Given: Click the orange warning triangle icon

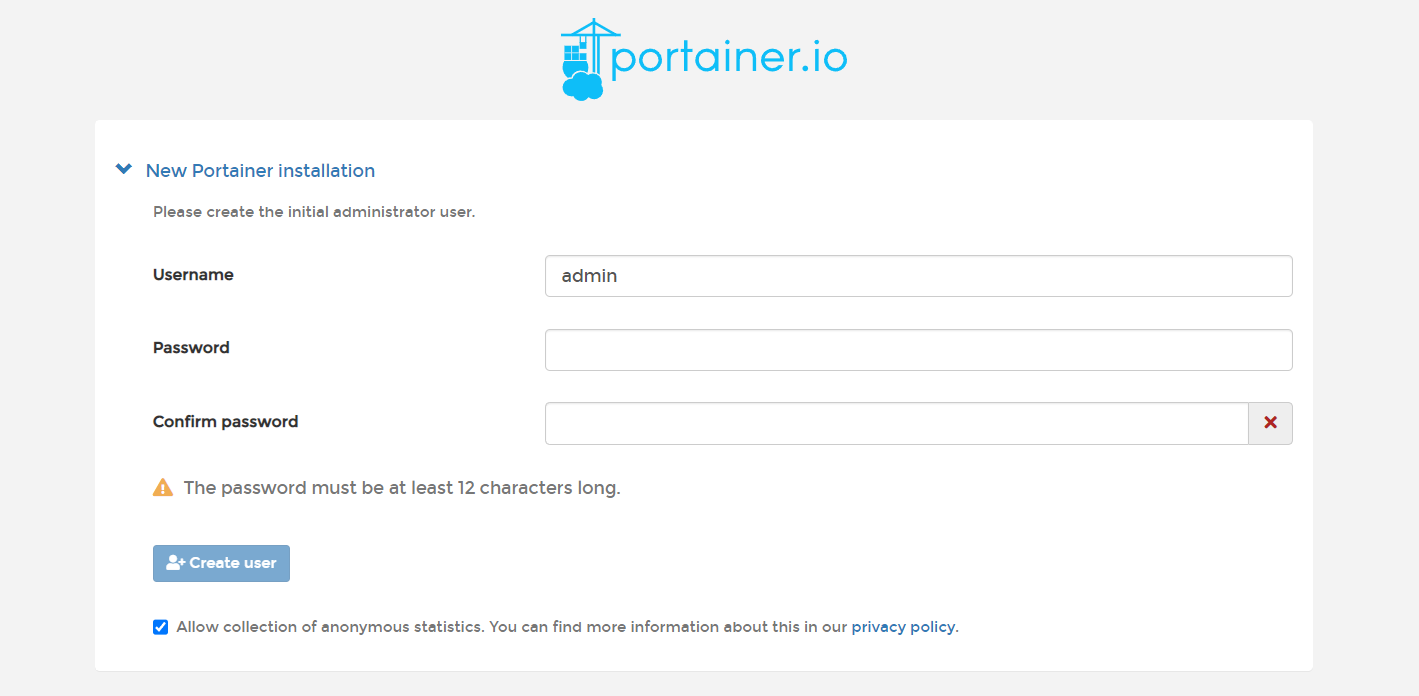Looking at the screenshot, I should click(163, 488).
